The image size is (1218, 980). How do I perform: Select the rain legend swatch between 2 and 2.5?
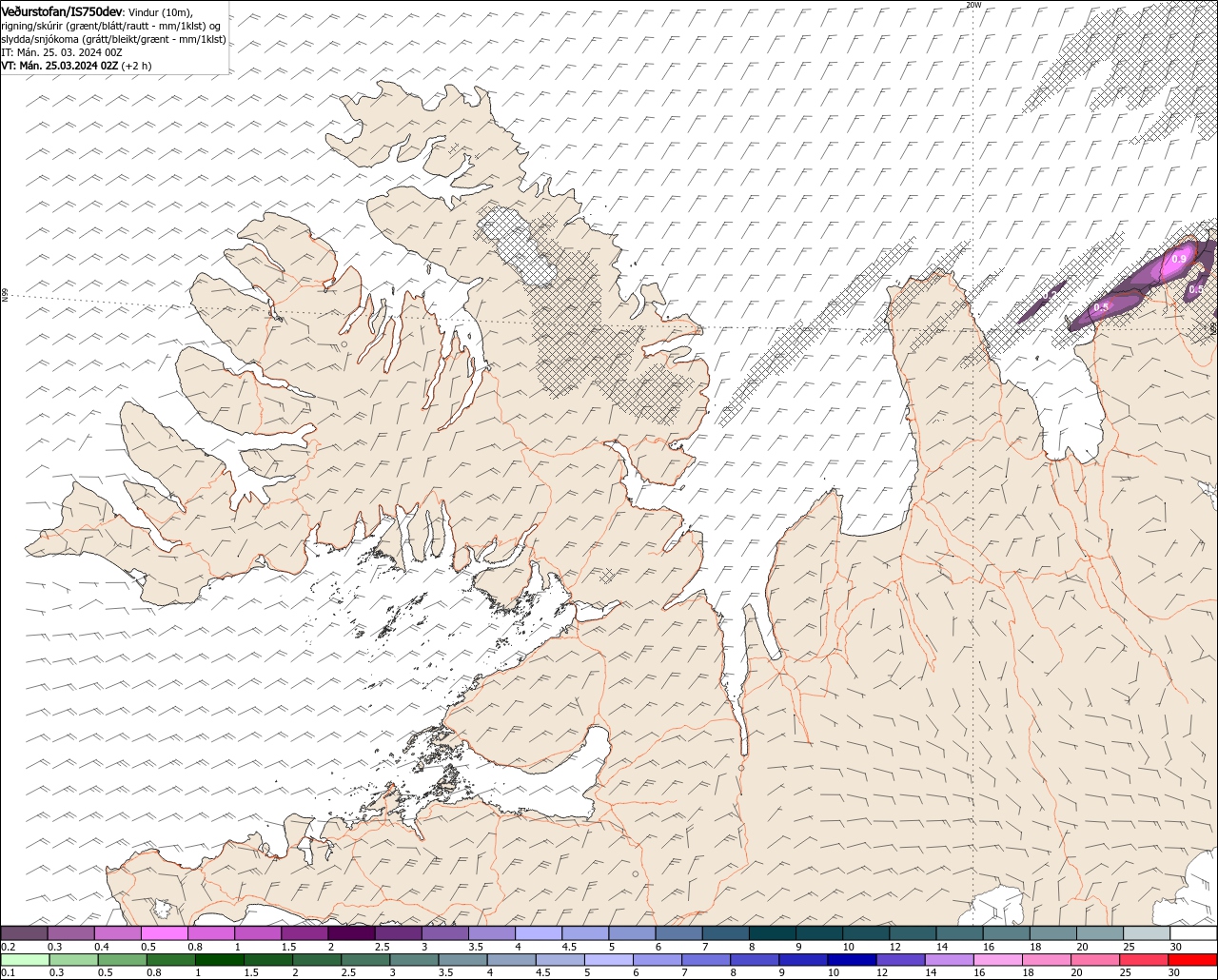(317, 960)
